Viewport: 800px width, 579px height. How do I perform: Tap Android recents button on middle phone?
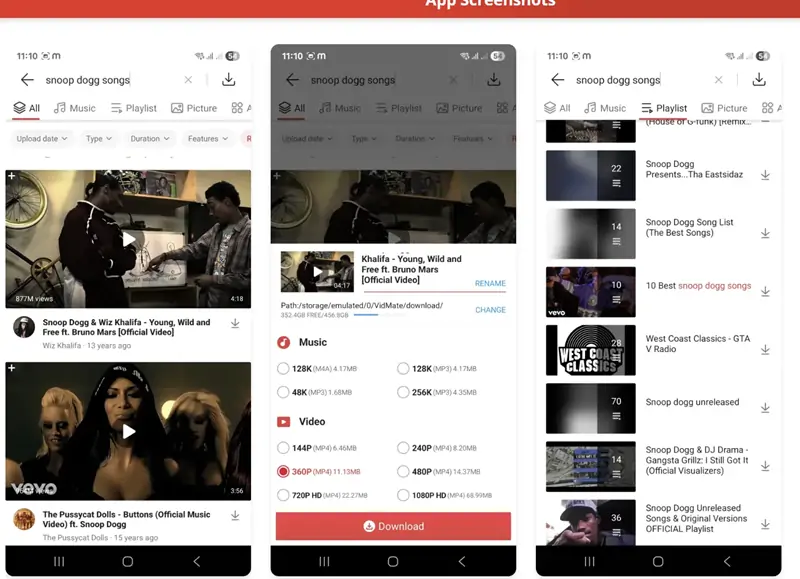pyautogui.click(x=324, y=562)
